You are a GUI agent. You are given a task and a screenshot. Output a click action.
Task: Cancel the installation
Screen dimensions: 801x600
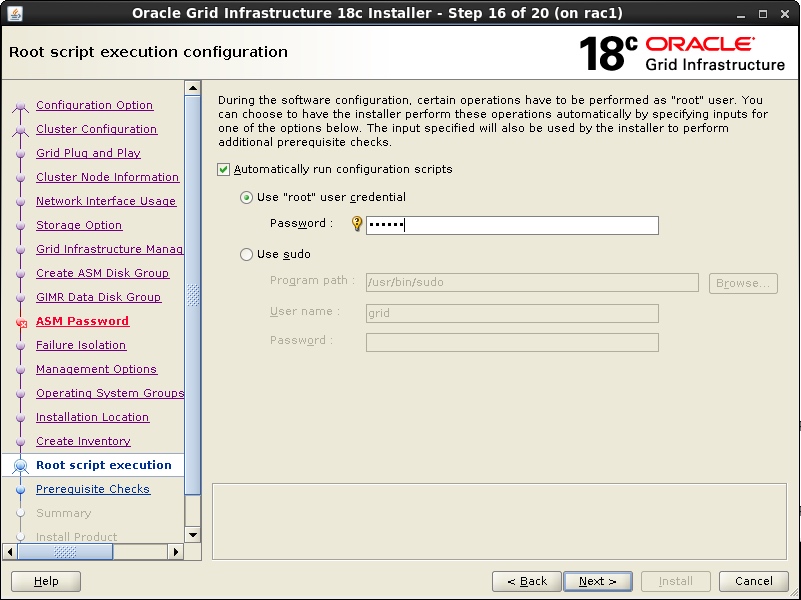753,581
